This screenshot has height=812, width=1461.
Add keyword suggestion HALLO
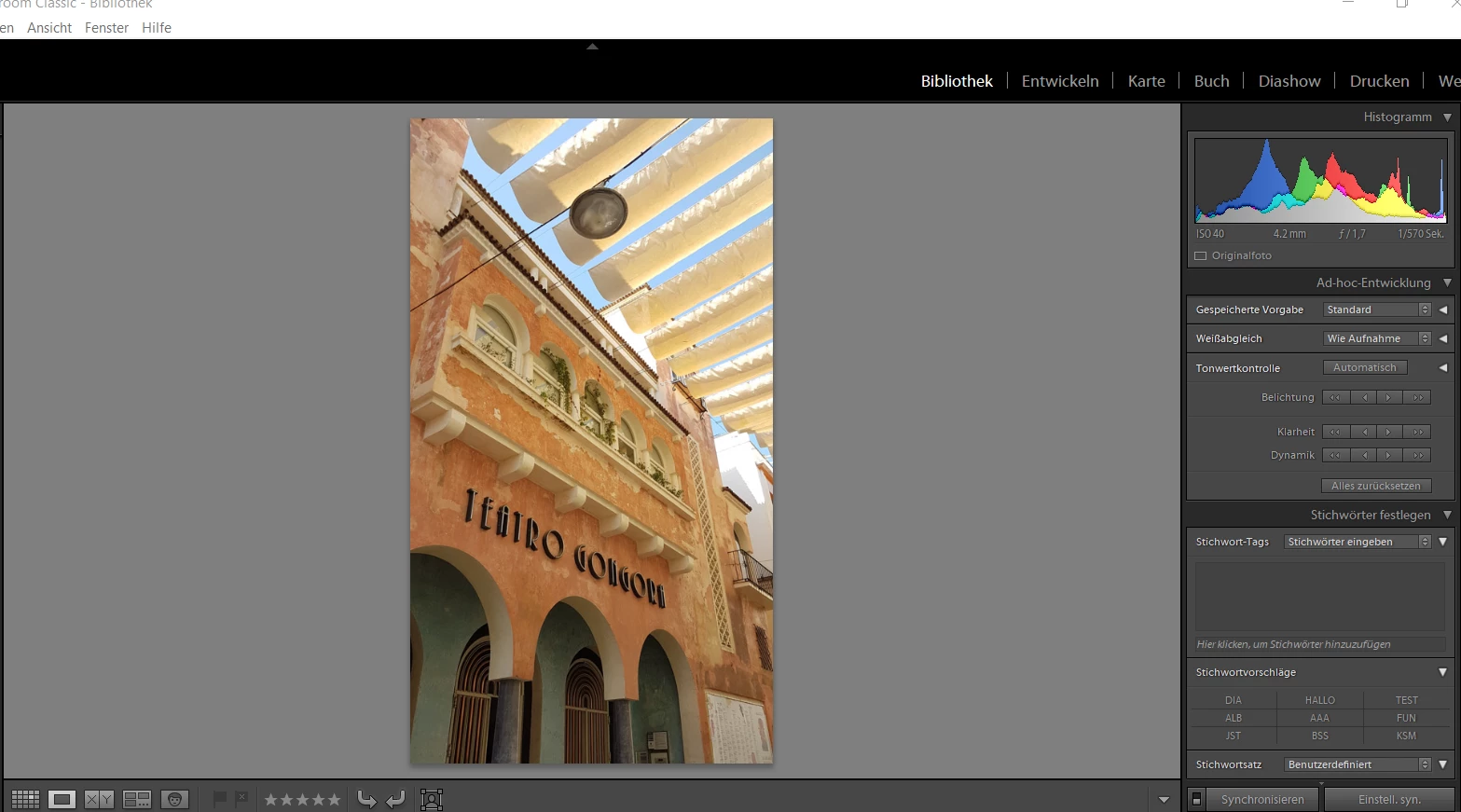coord(1319,700)
